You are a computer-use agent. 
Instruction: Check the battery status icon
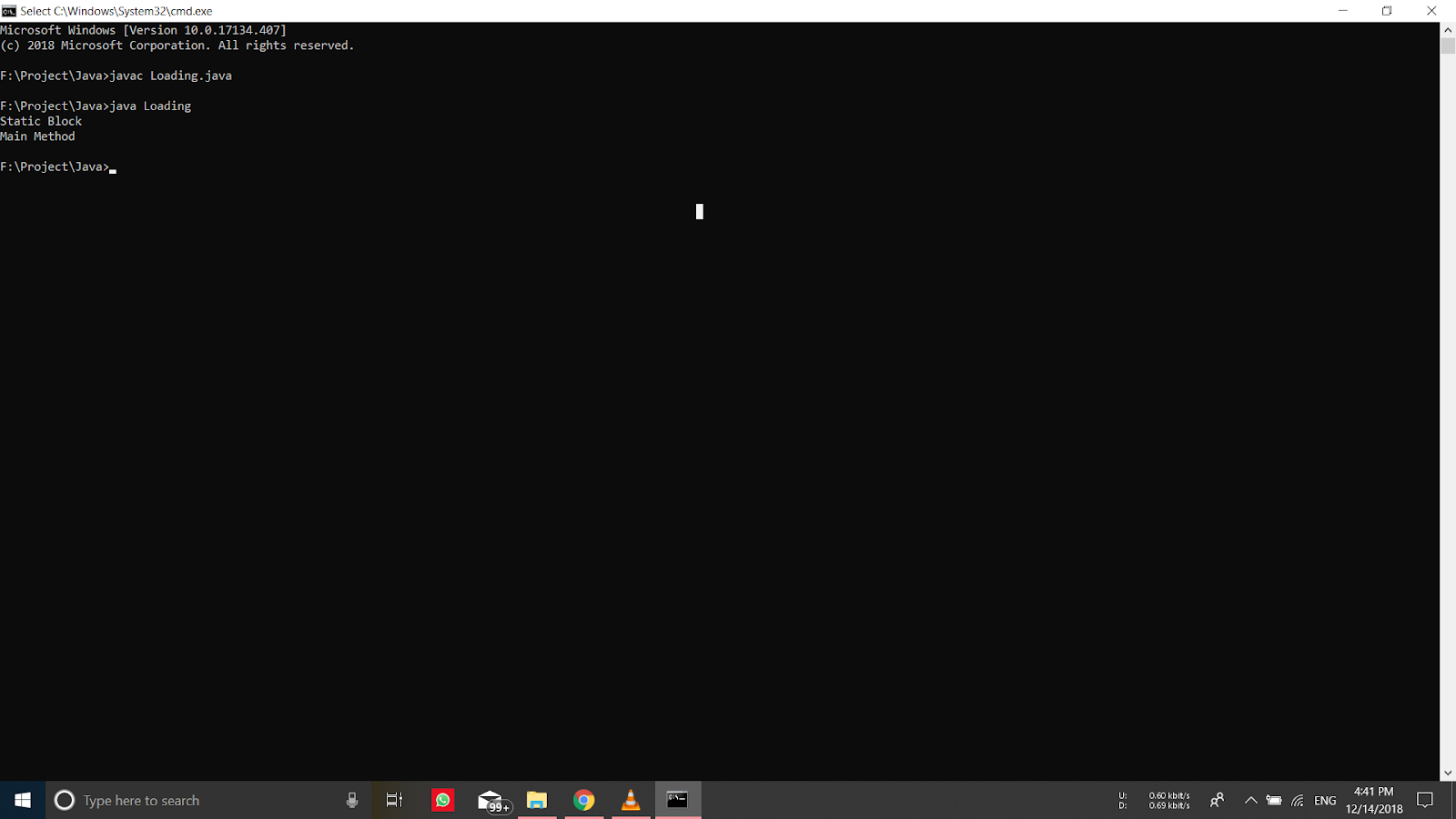pos(1274,801)
